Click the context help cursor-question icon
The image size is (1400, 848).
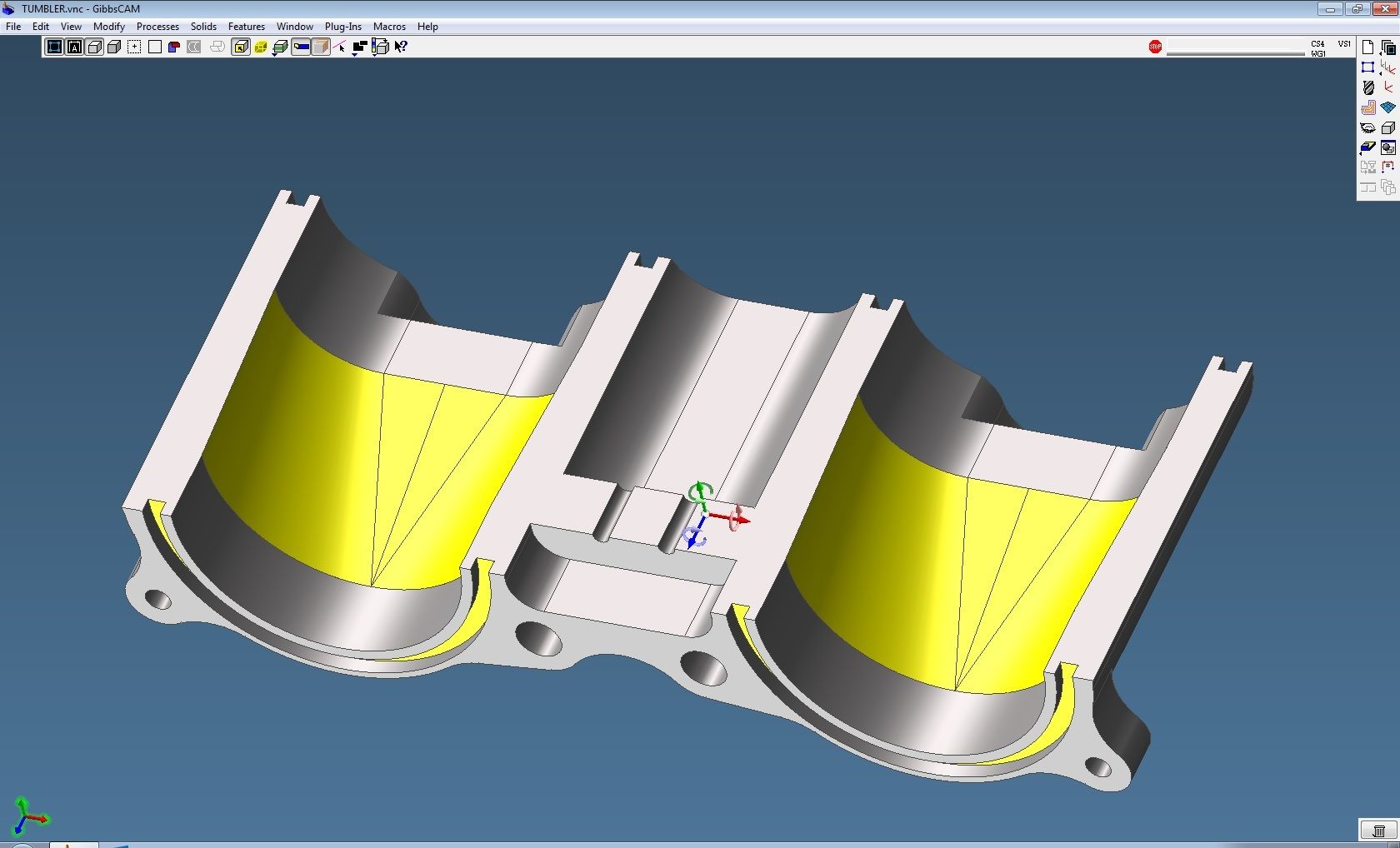(x=401, y=47)
